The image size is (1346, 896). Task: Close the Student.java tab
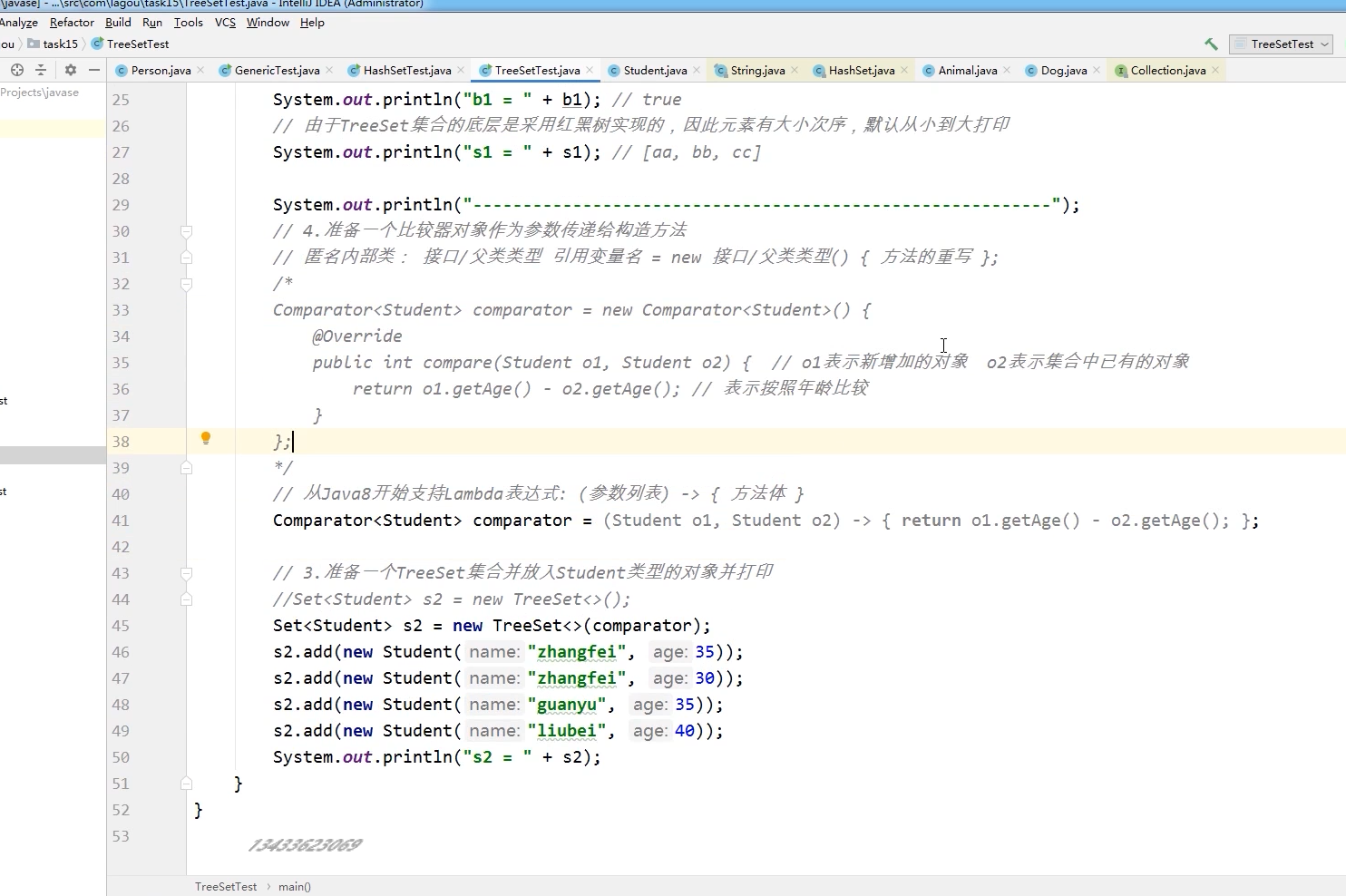[x=697, y=70]
